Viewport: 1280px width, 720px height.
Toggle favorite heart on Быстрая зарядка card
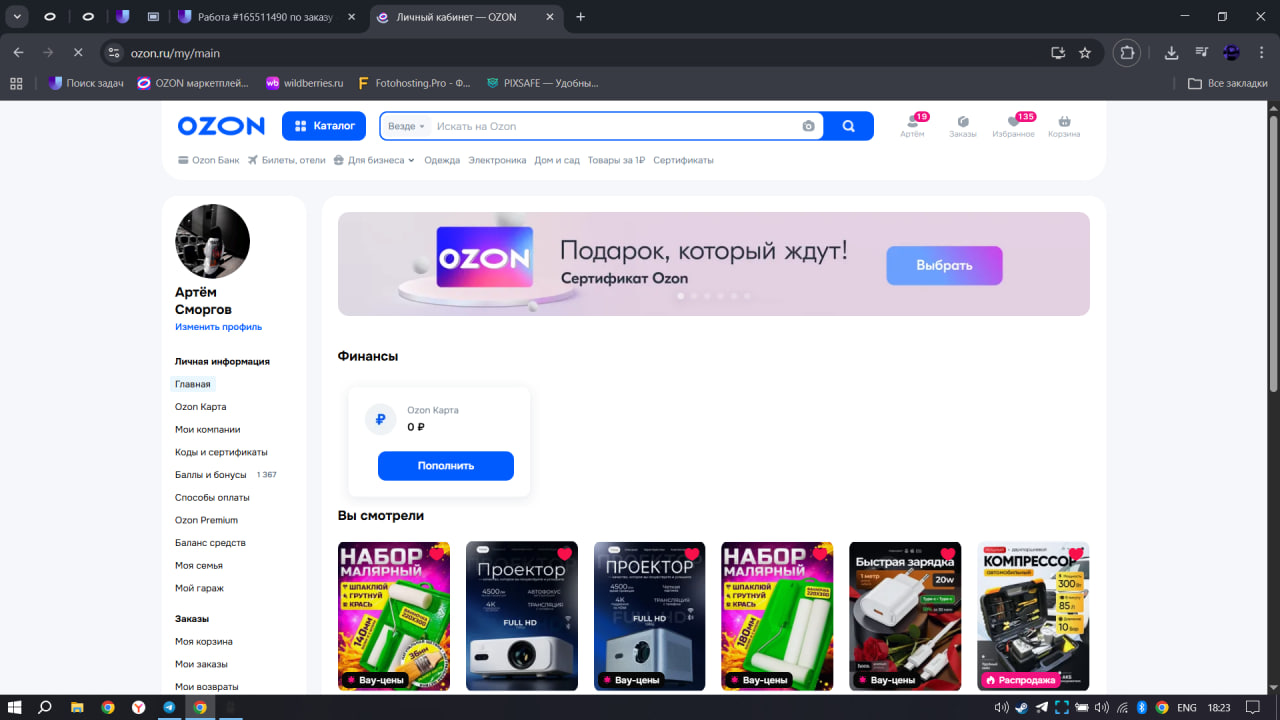coord(948,554)
